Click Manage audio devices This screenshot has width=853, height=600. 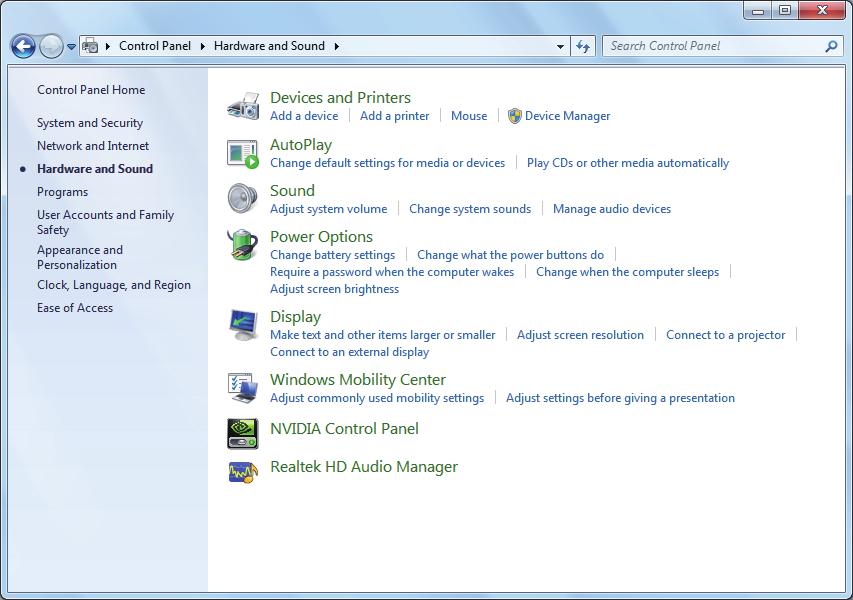[611, 209]
